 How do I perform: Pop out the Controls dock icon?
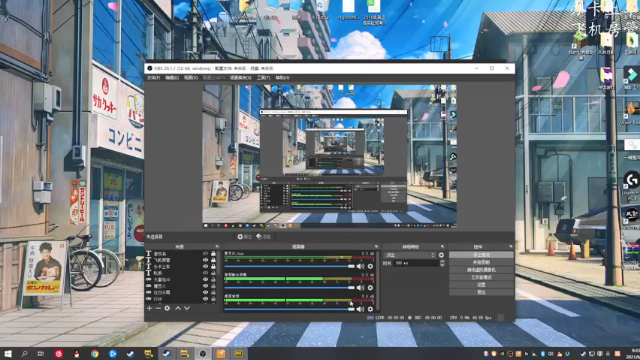tap(511, 247)
